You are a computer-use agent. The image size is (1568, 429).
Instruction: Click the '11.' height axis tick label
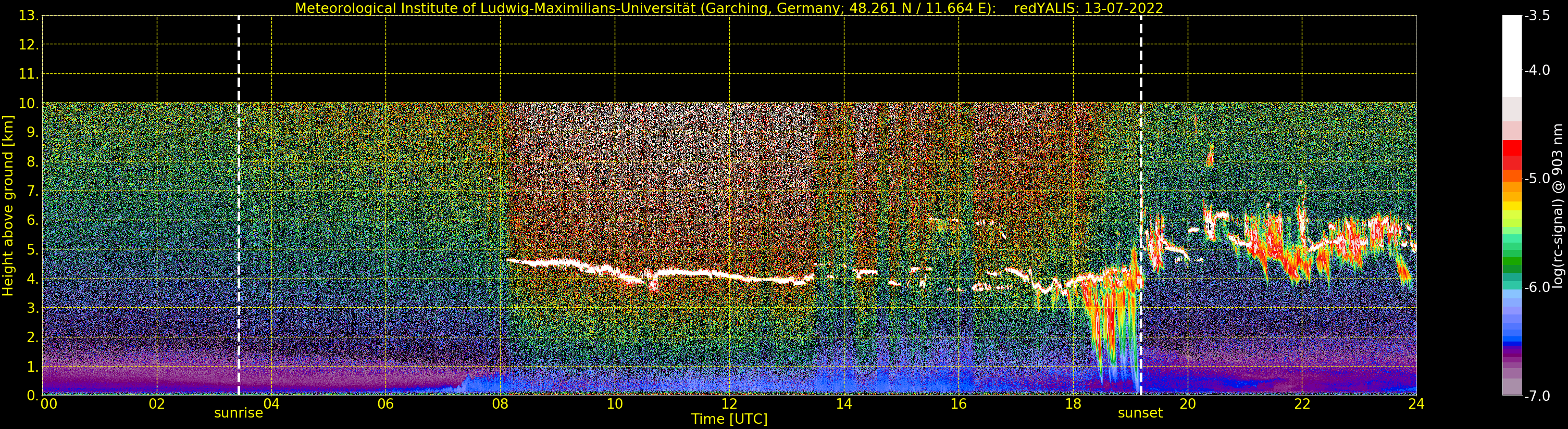(x=29, y=74)
